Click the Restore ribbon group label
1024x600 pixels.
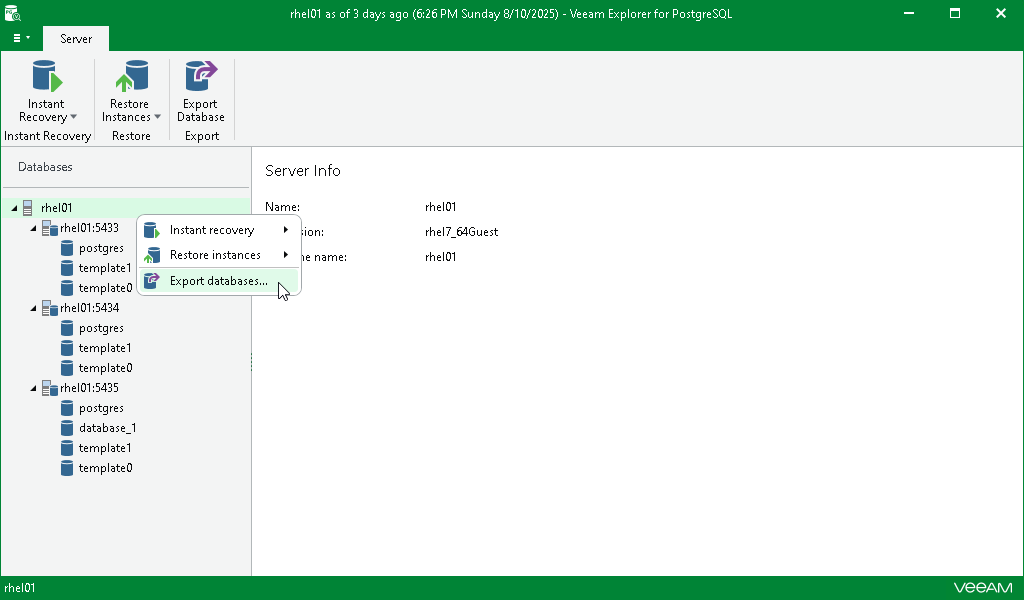[131, 136]
